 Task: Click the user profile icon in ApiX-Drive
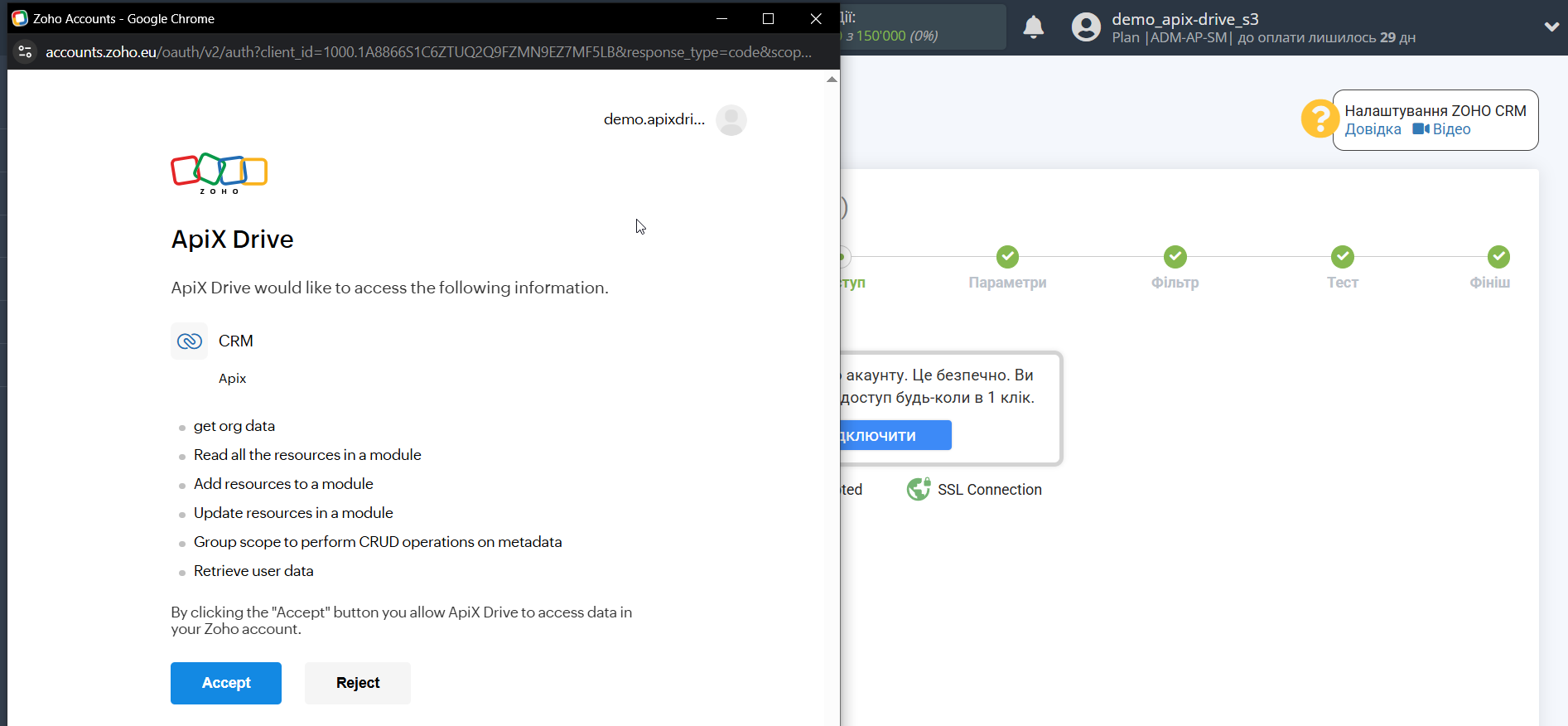1086,27
